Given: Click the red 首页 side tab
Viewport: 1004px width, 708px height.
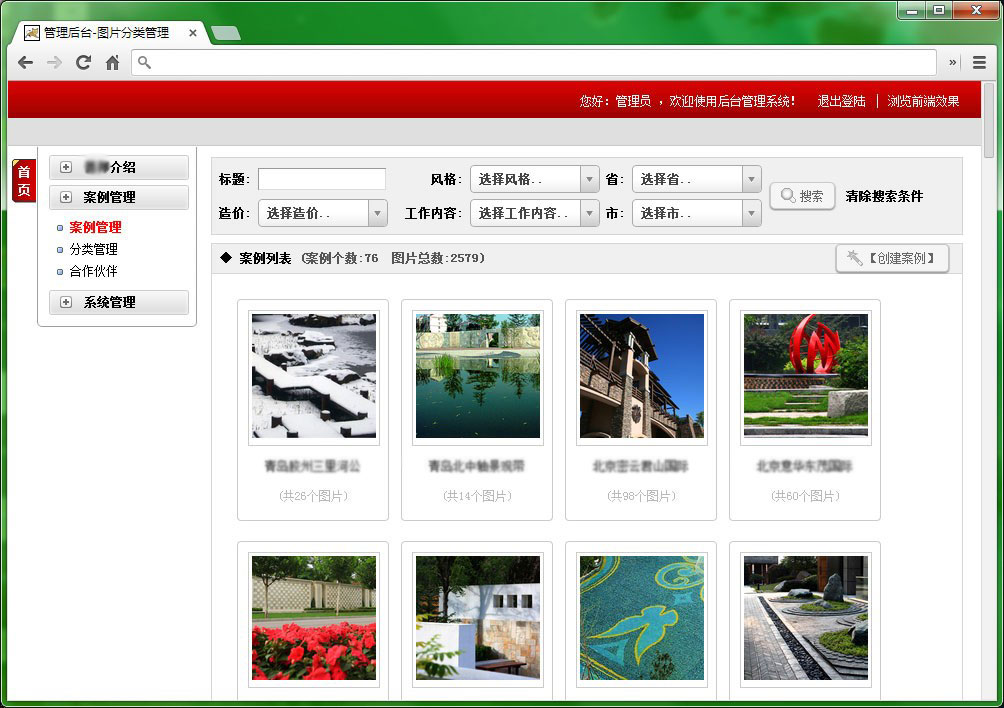Looking at the screenshot, I should coord(24,181).
